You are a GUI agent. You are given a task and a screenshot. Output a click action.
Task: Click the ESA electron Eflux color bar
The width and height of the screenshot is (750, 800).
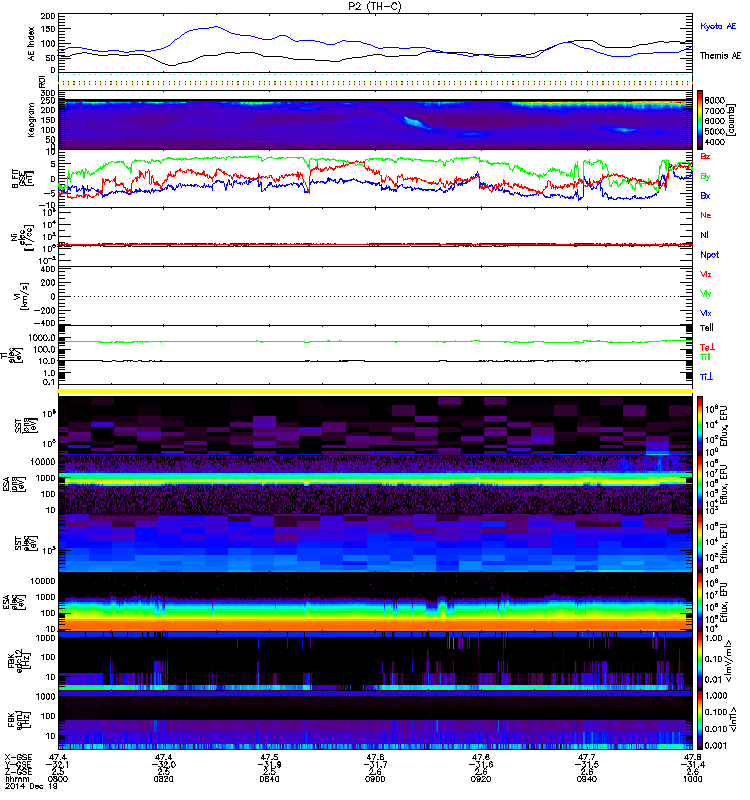700,603
